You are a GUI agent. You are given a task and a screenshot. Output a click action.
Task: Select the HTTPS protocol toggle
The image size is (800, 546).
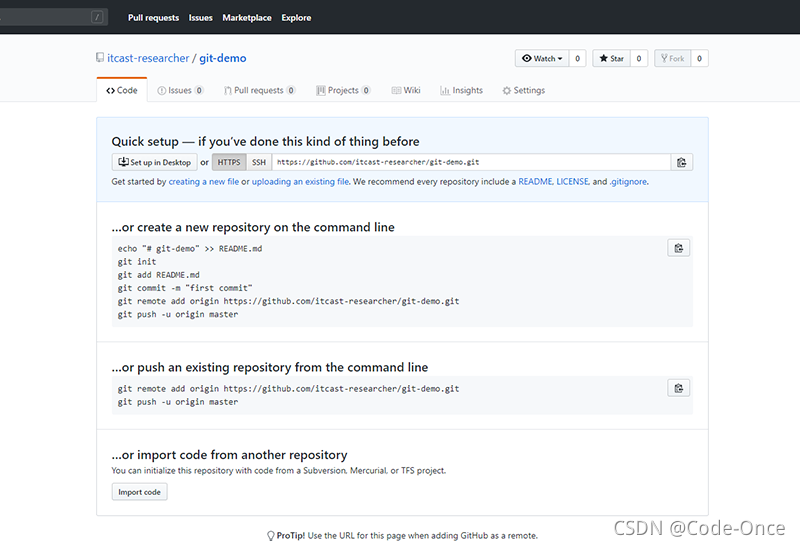pyautogui.click(x=229, y=162)
